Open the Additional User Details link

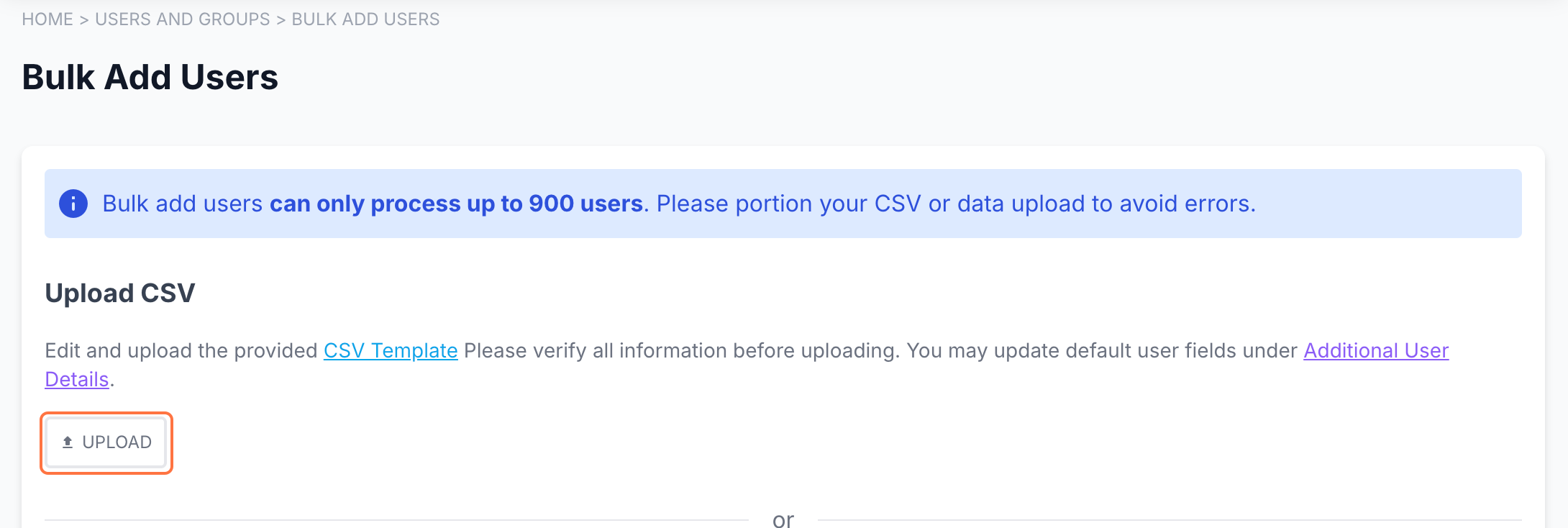pyautogui.click(x=1375, y=350)
